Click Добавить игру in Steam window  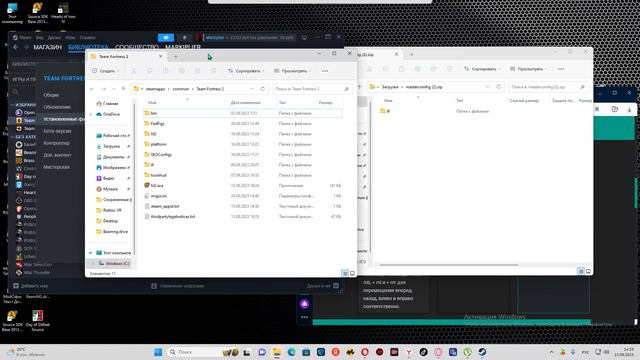31,286
